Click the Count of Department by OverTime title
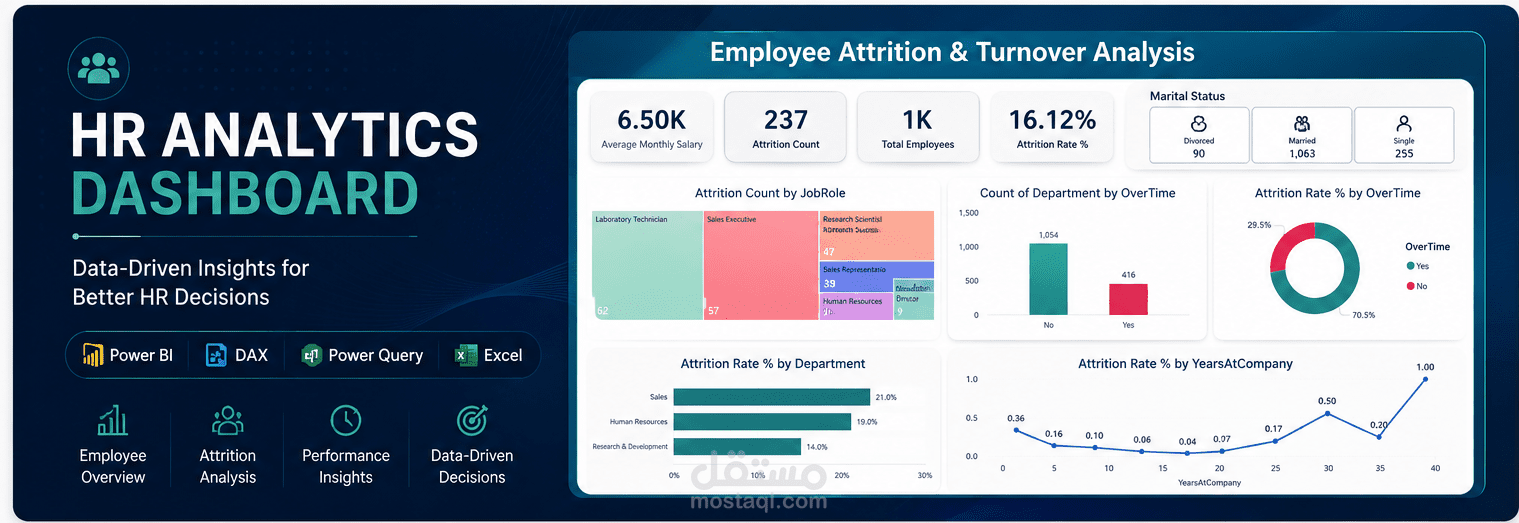 [1077, 193]
